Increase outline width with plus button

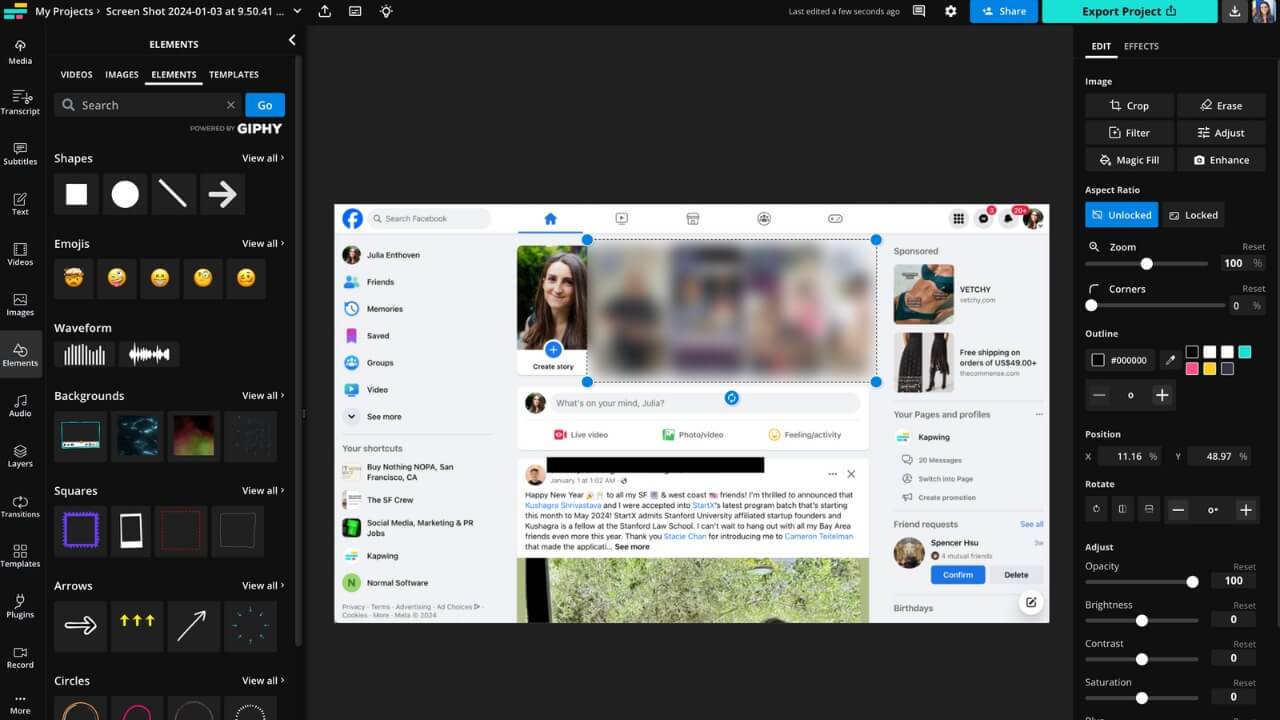pos(1162,396)
